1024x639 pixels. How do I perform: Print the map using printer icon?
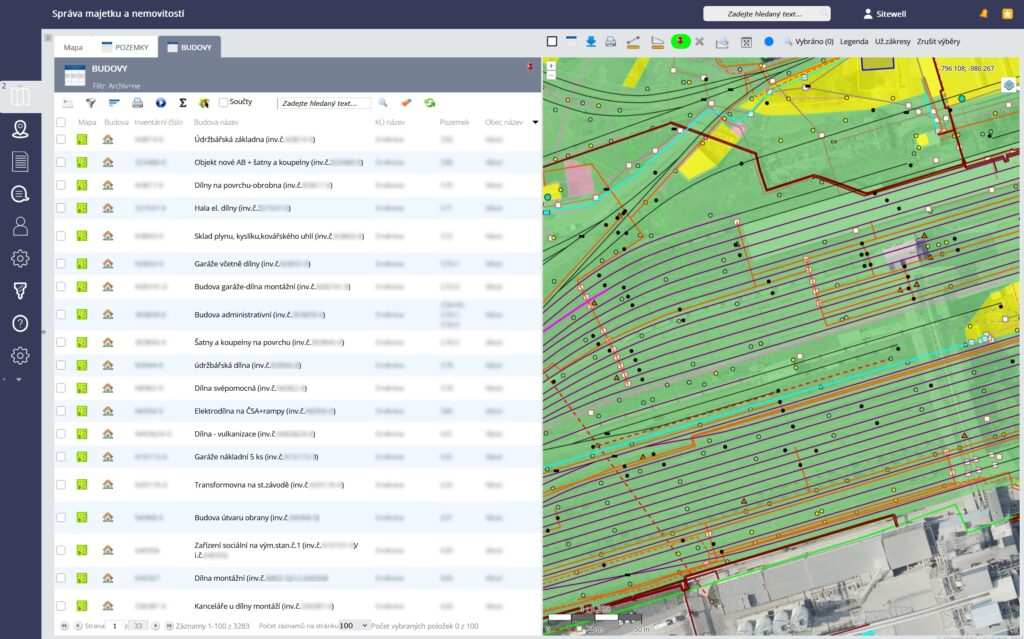tap(611, 42)
